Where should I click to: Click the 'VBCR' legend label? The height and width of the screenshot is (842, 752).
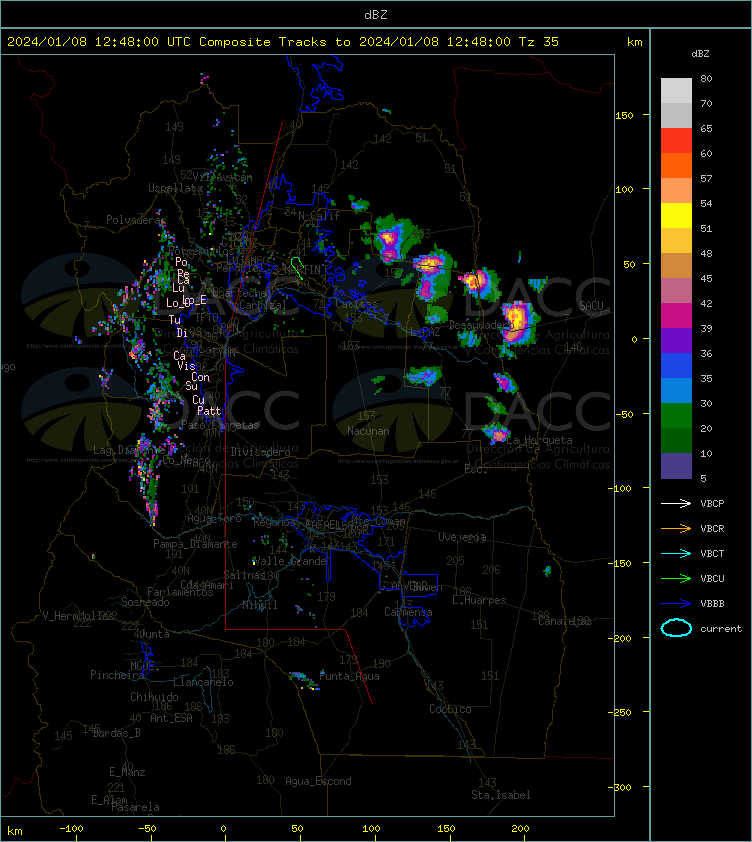tap(712, 528)
